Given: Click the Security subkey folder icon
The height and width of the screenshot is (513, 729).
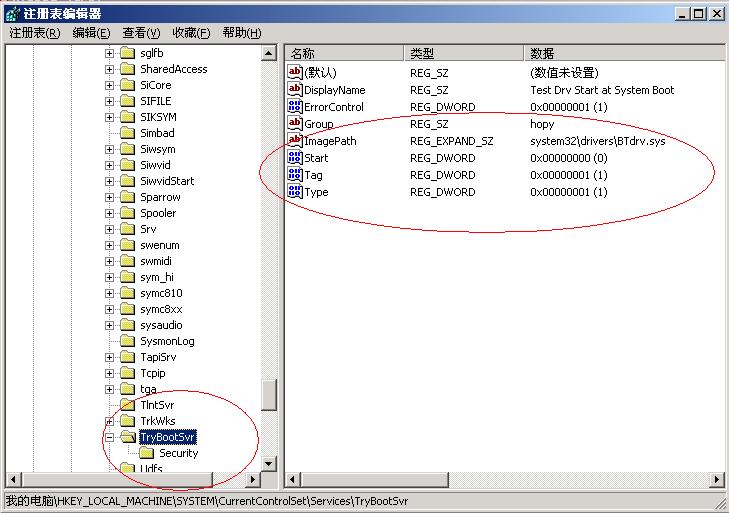Looking at the screenshot, I should (x=146, y=453).
